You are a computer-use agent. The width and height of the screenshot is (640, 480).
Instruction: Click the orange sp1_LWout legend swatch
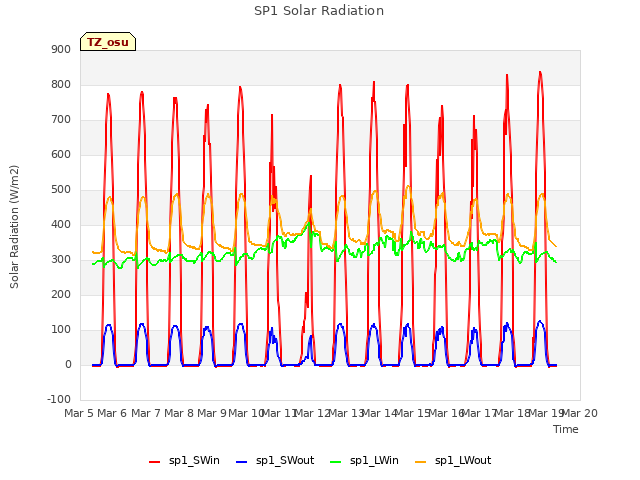point(420,462)
